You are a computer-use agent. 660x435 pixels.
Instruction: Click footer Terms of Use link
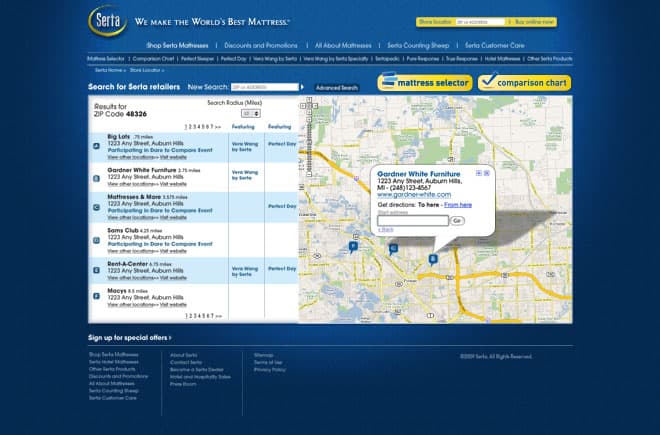pos(268,363)
